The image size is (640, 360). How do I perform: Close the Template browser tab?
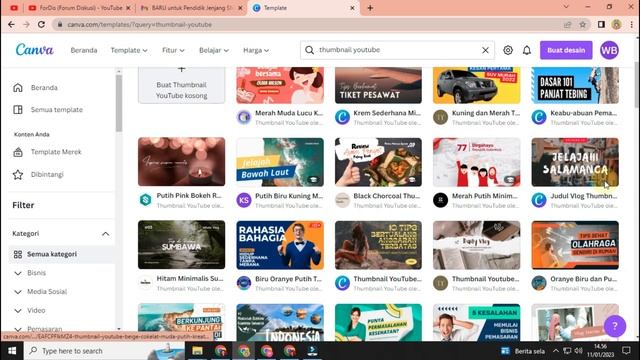coord(352,8)
